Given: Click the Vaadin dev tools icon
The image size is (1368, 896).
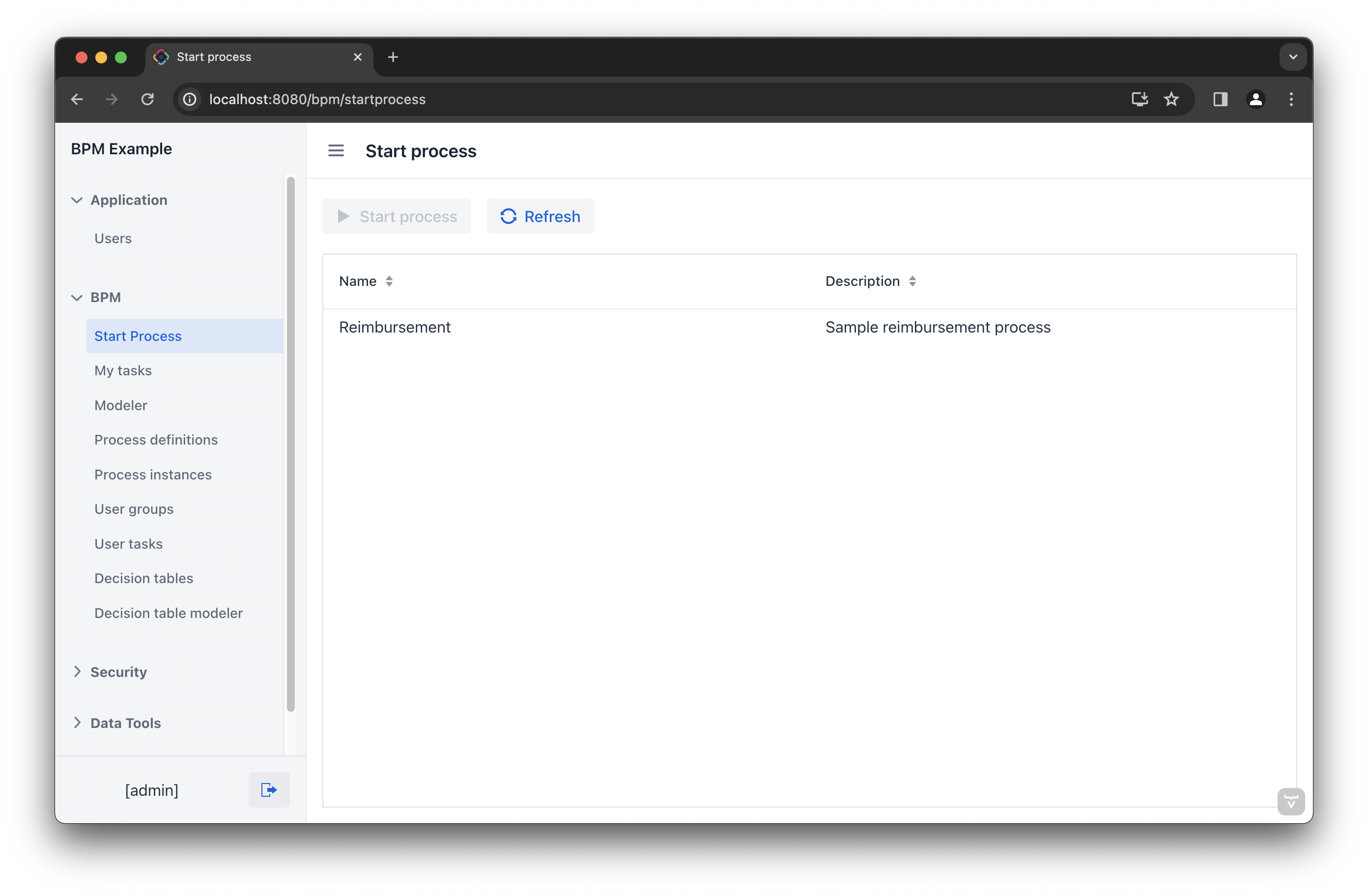Looking at the screenshot, I should [x=1290, y=801].
